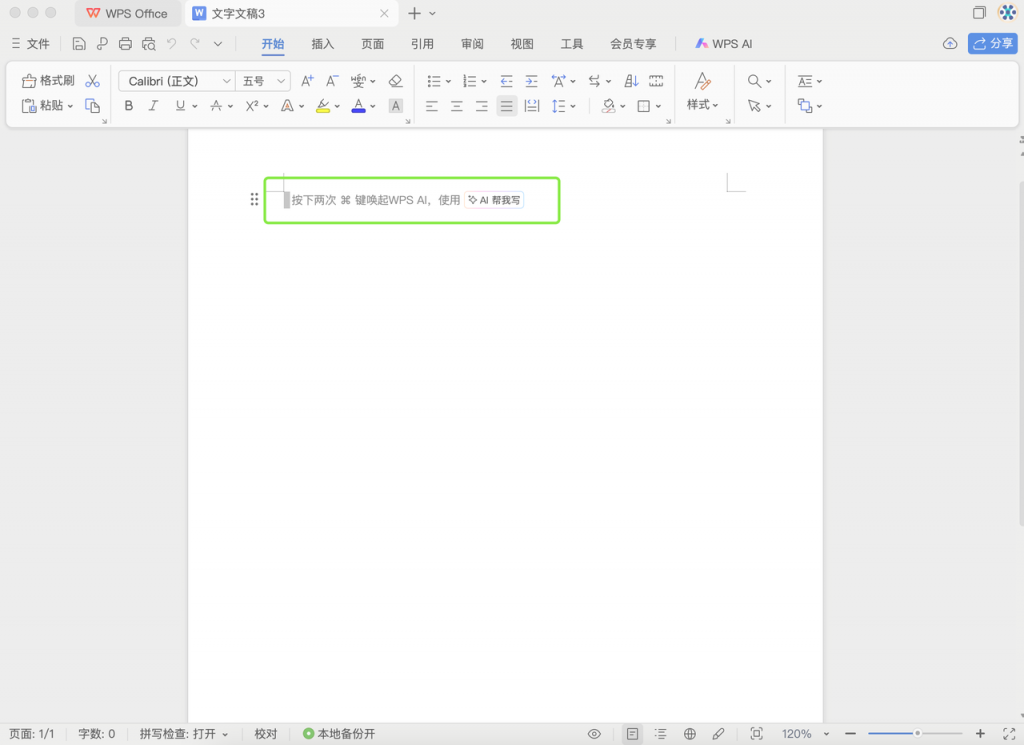Click the WPS AI button
The width and height of the screenshot is (1024, 745).
click(x=724, y=44)
